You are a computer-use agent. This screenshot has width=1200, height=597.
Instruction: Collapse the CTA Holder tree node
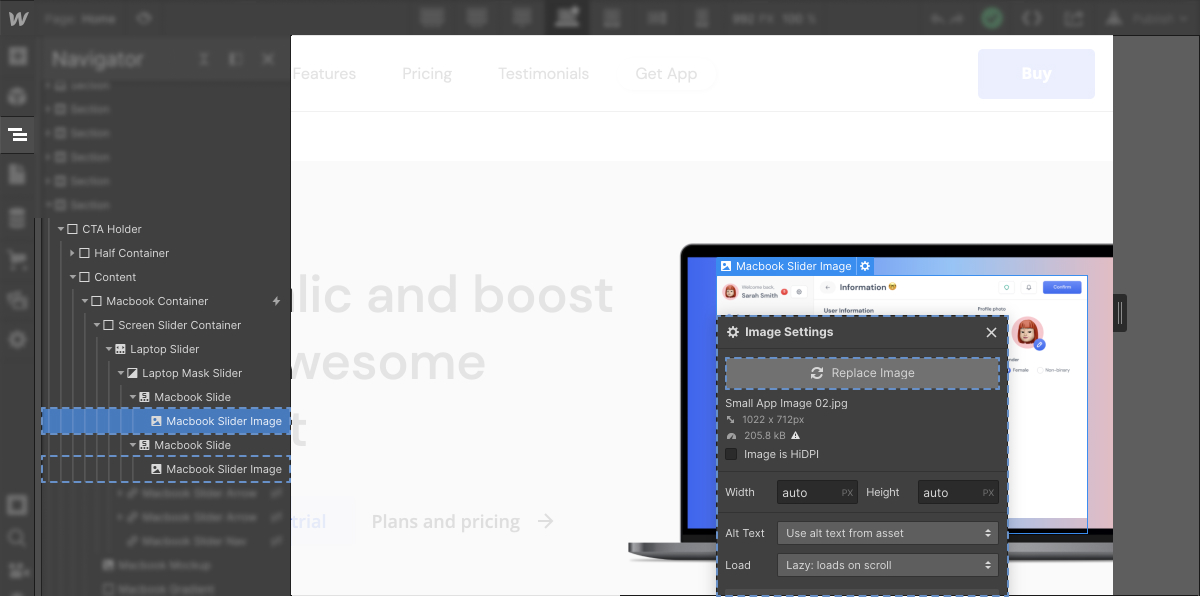click(x=61, y=229)
